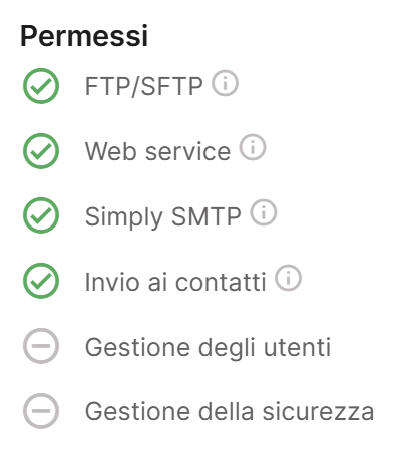410x450 pixels.
Task: Click the info icon next to FTP/SFTP
Action: pyautogui.click(x=225, y=83)
